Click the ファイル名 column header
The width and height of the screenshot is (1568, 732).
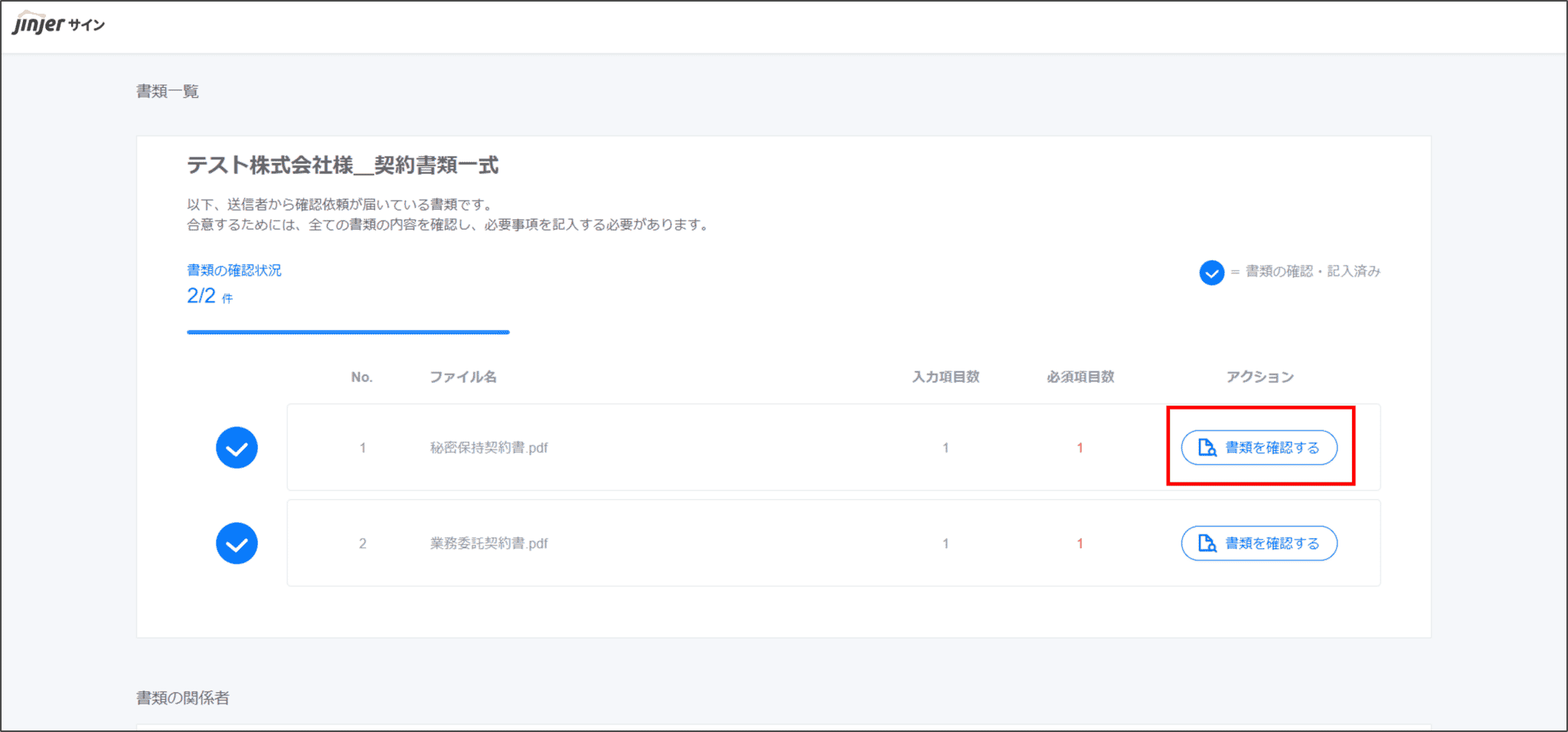[462, 377]
